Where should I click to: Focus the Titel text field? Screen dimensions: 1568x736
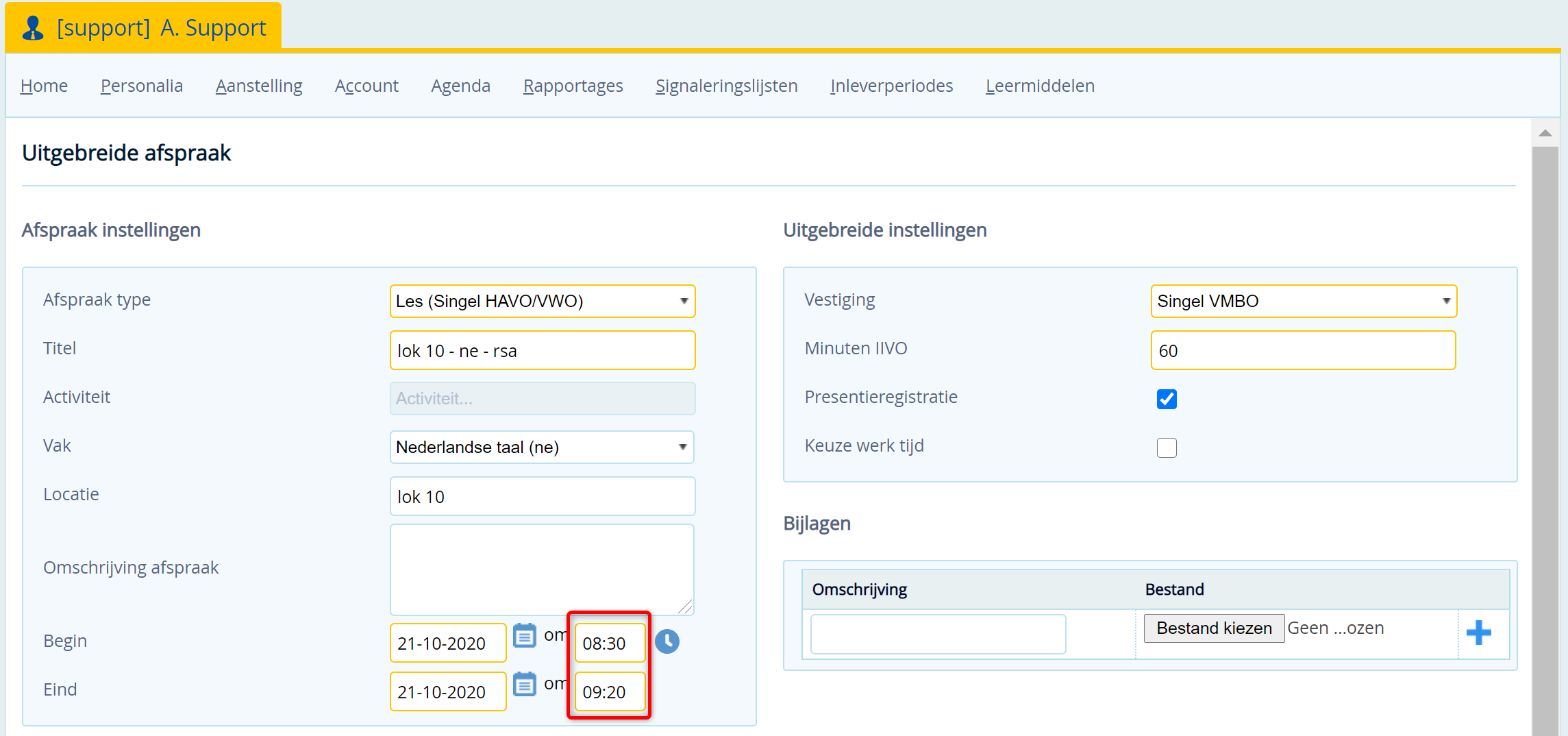[x=542, y=351]
